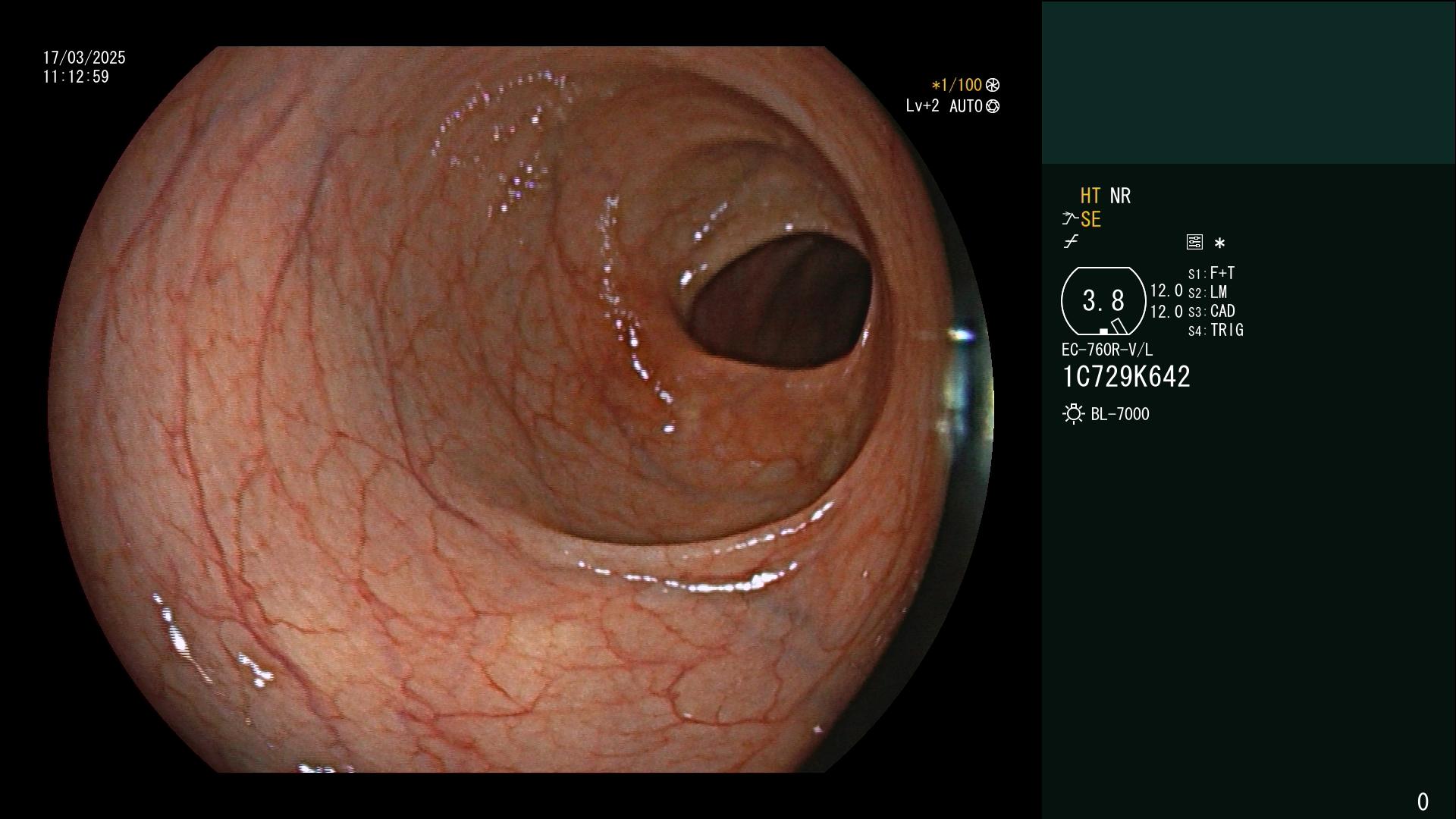This screenshot has height=819, width=1456.
Task: Click the AUTO exposure mode text
Action: click(966, 107)
